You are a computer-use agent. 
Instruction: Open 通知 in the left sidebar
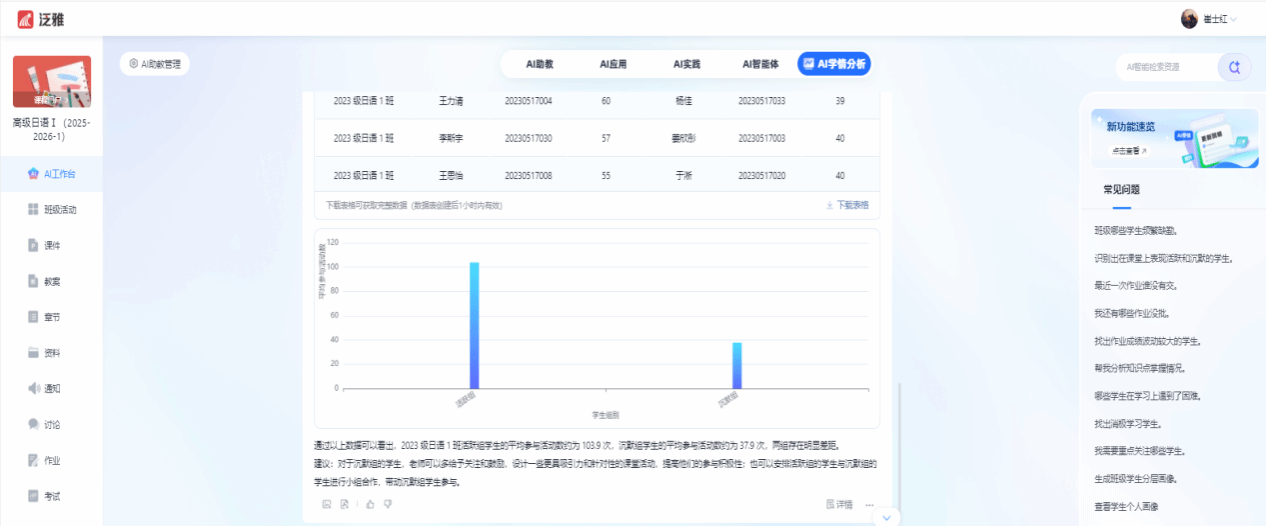tap(52, 388)
